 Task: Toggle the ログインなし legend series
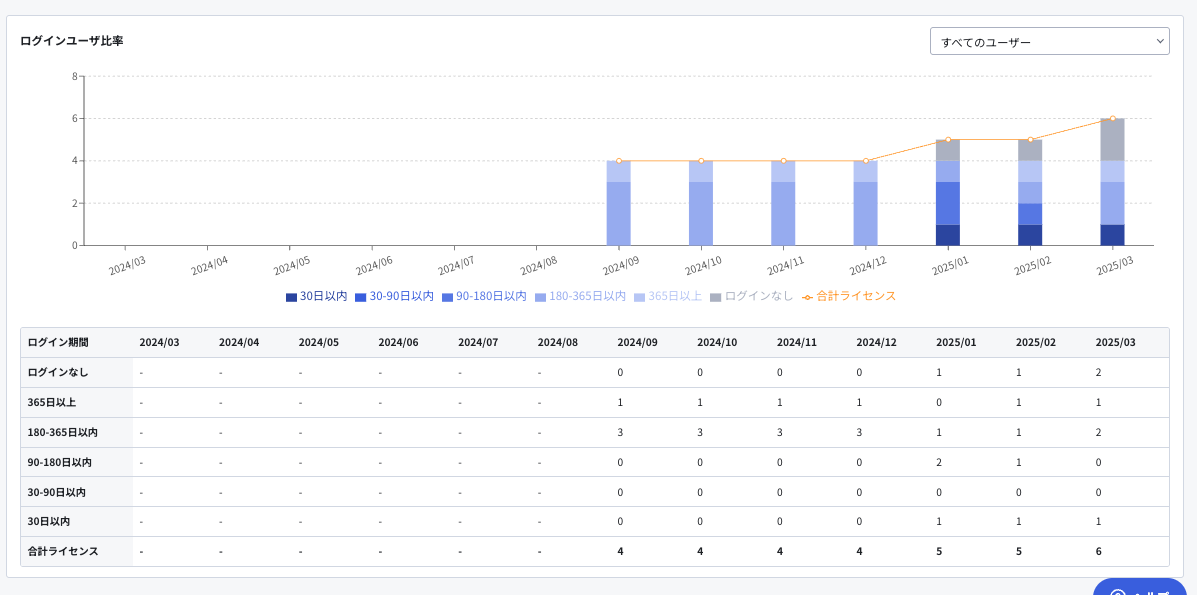point(752,296)
